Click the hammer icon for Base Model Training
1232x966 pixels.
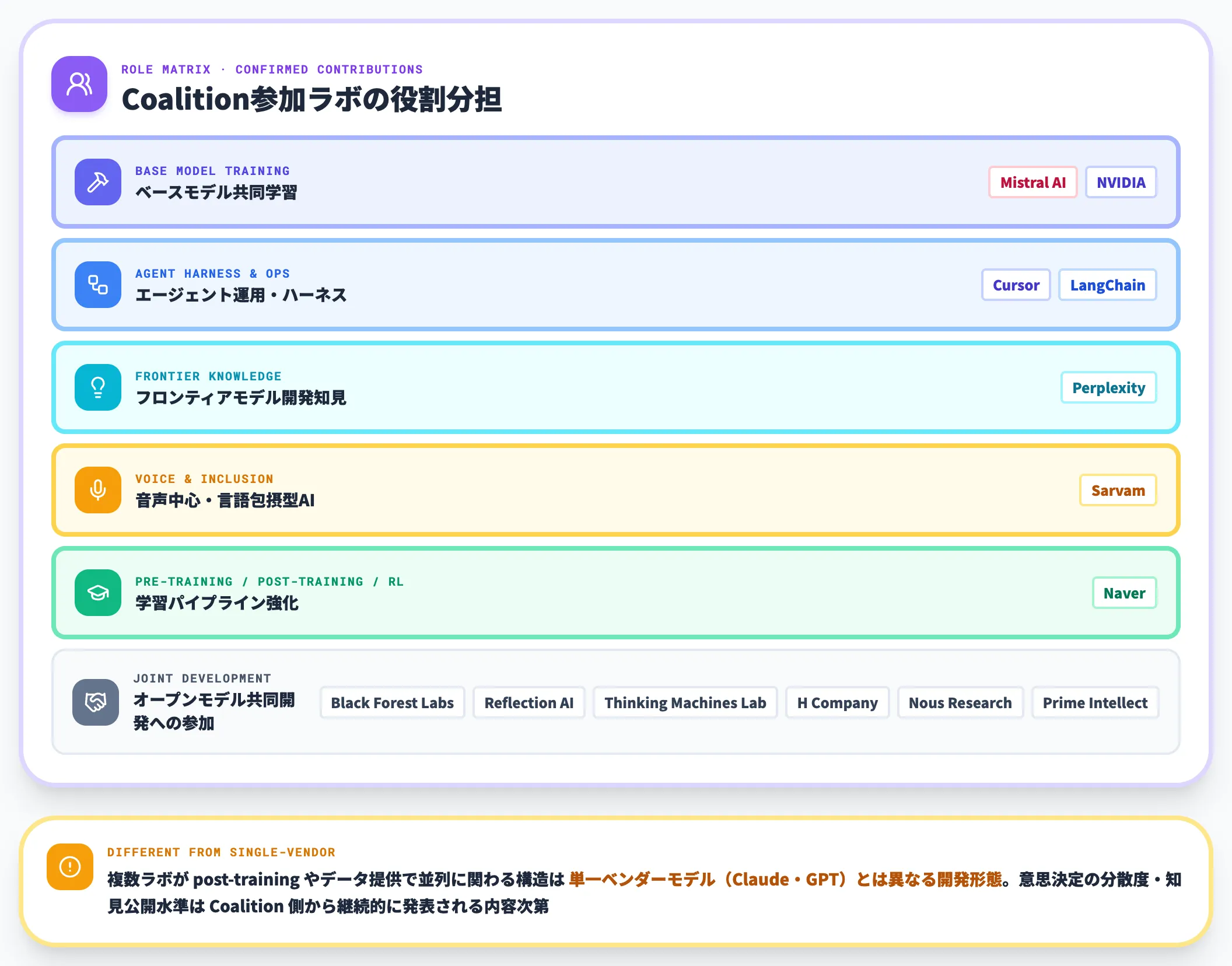(98, 182)
